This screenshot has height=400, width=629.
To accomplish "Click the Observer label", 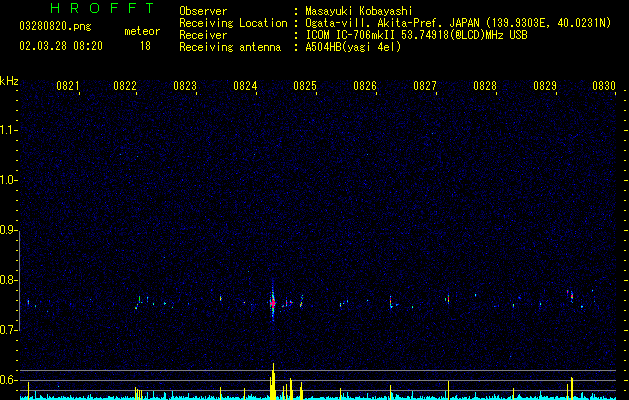I will tap(203, 11).
